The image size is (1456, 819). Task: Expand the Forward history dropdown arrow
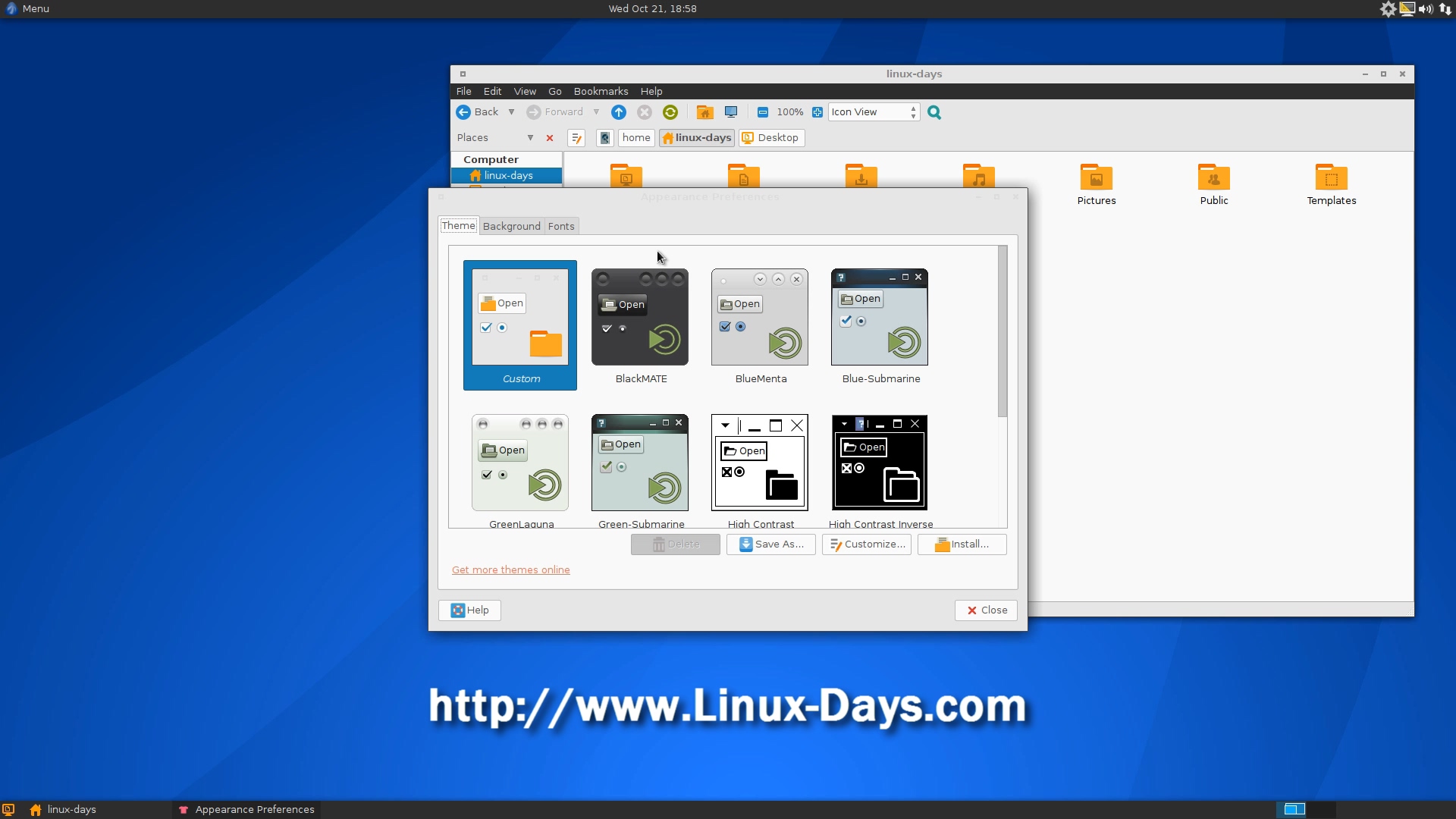[597, 112]
